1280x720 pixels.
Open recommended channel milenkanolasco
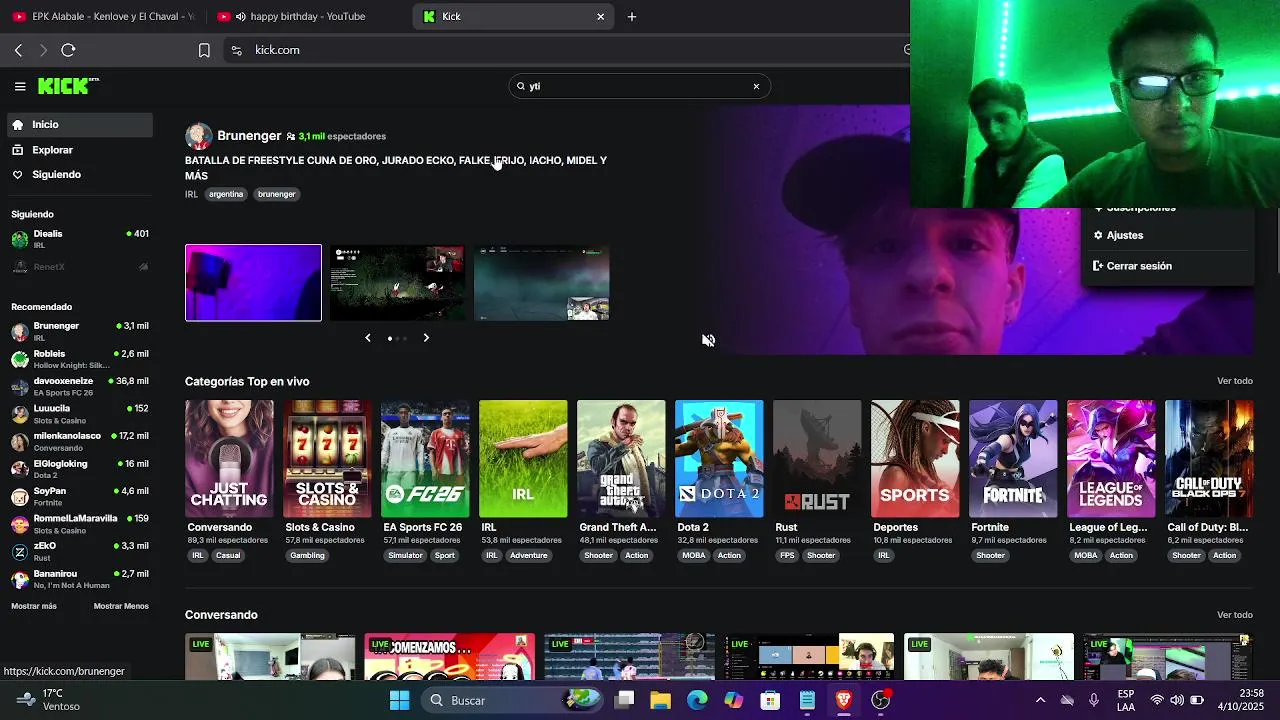79,441
